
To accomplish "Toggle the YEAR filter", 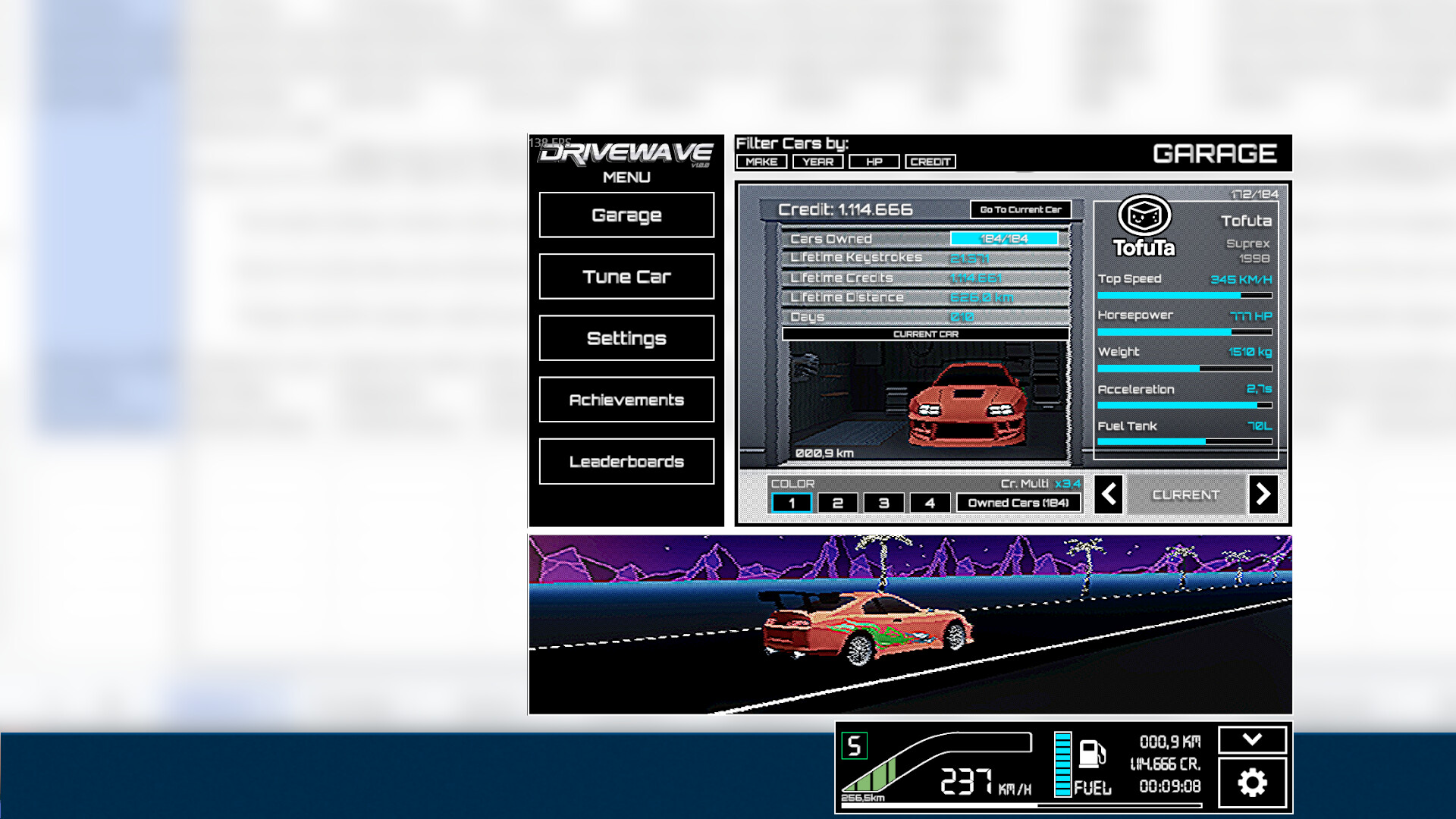I will [x=817, y=162].
